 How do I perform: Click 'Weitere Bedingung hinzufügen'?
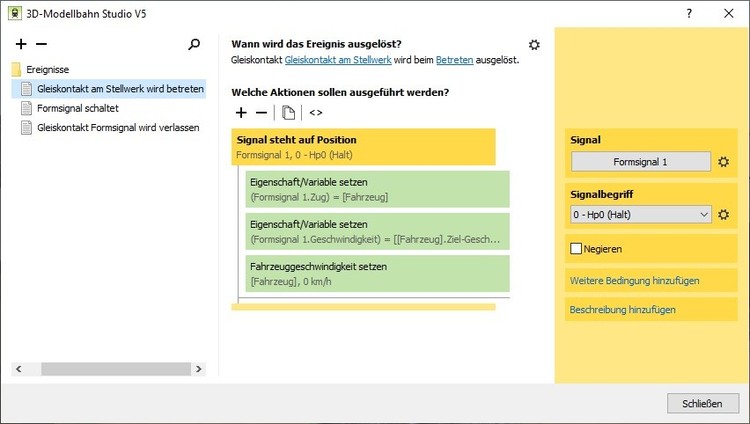(x=634, y=280)
